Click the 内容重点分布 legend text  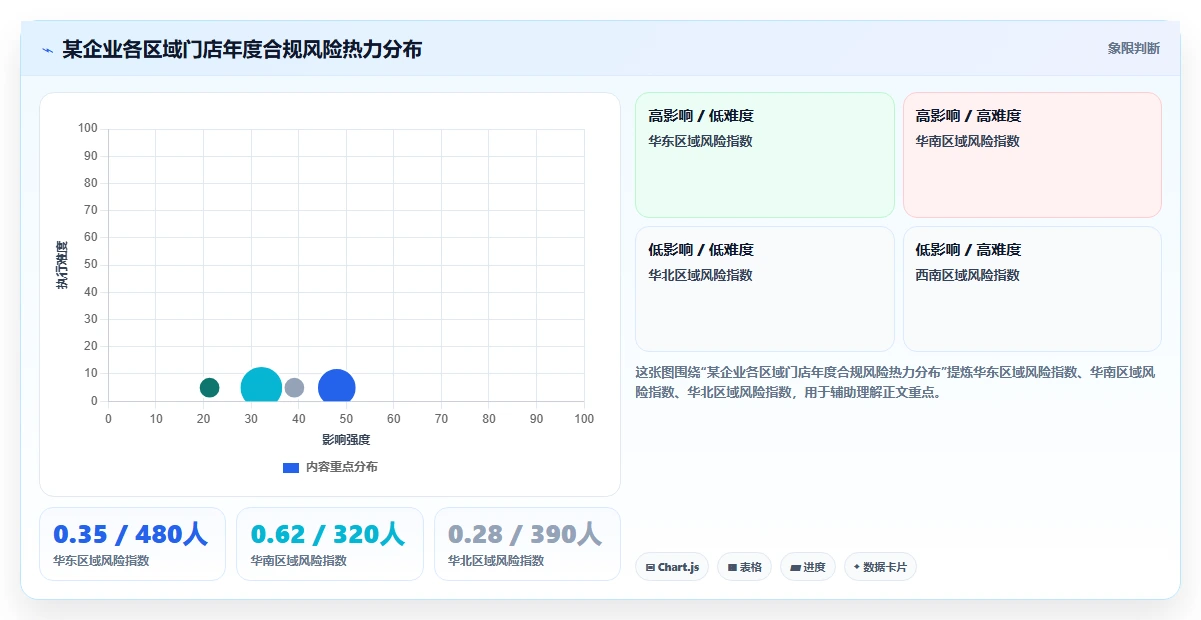tap(342, 467)
